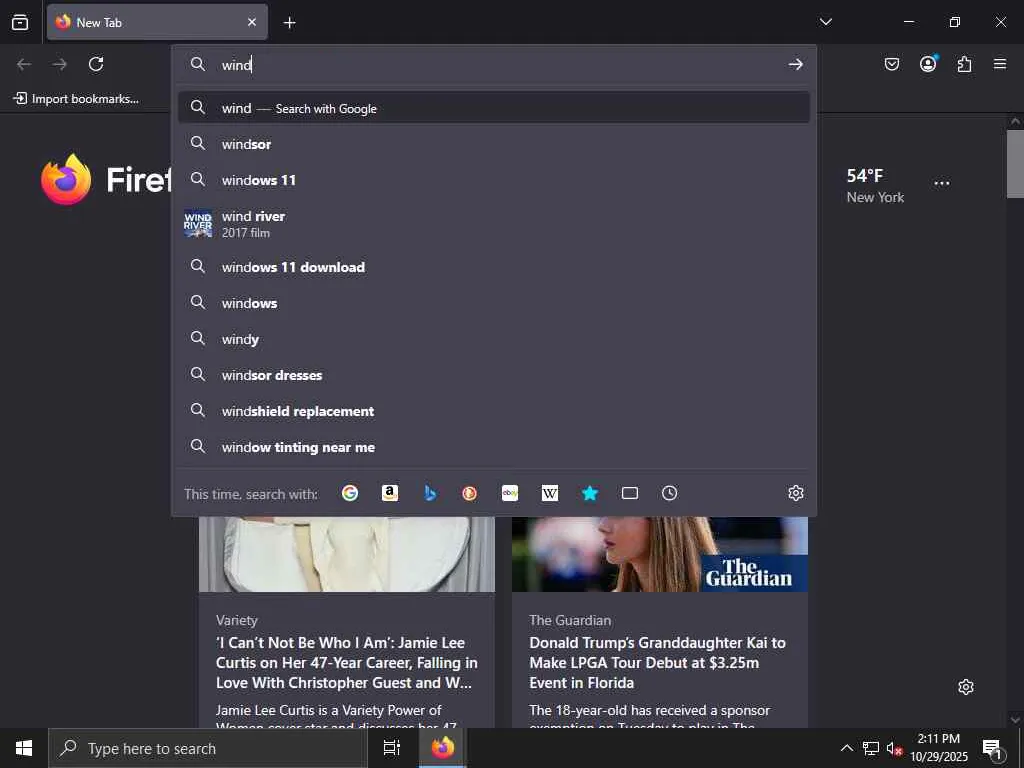Click Import bookmarks in the bookmarks toolbar

(76, 99)
